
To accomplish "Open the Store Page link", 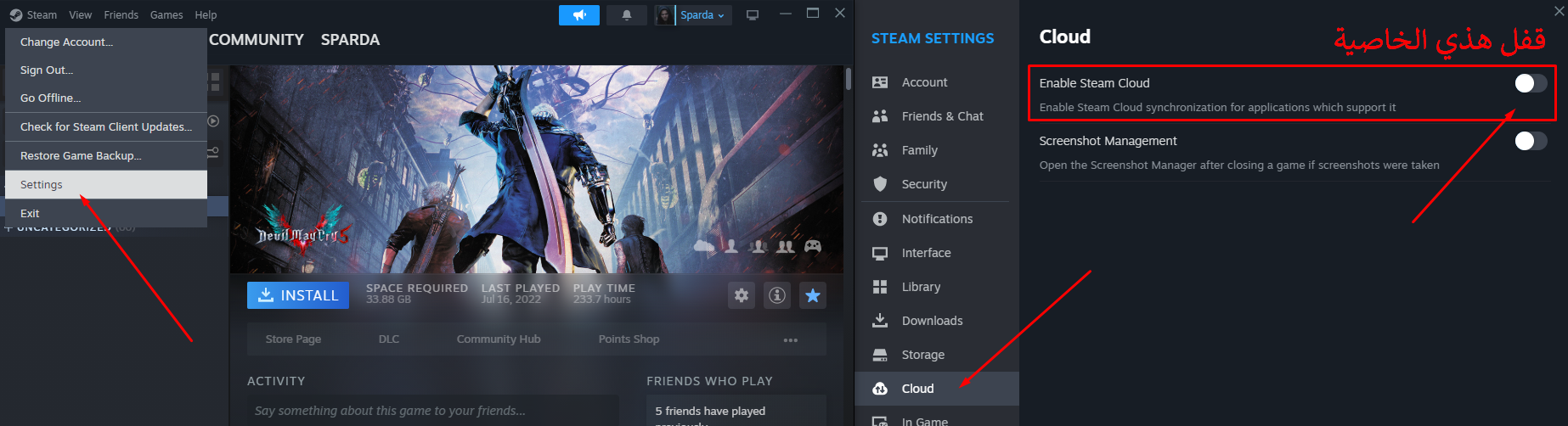I will [x=293, y=339].
